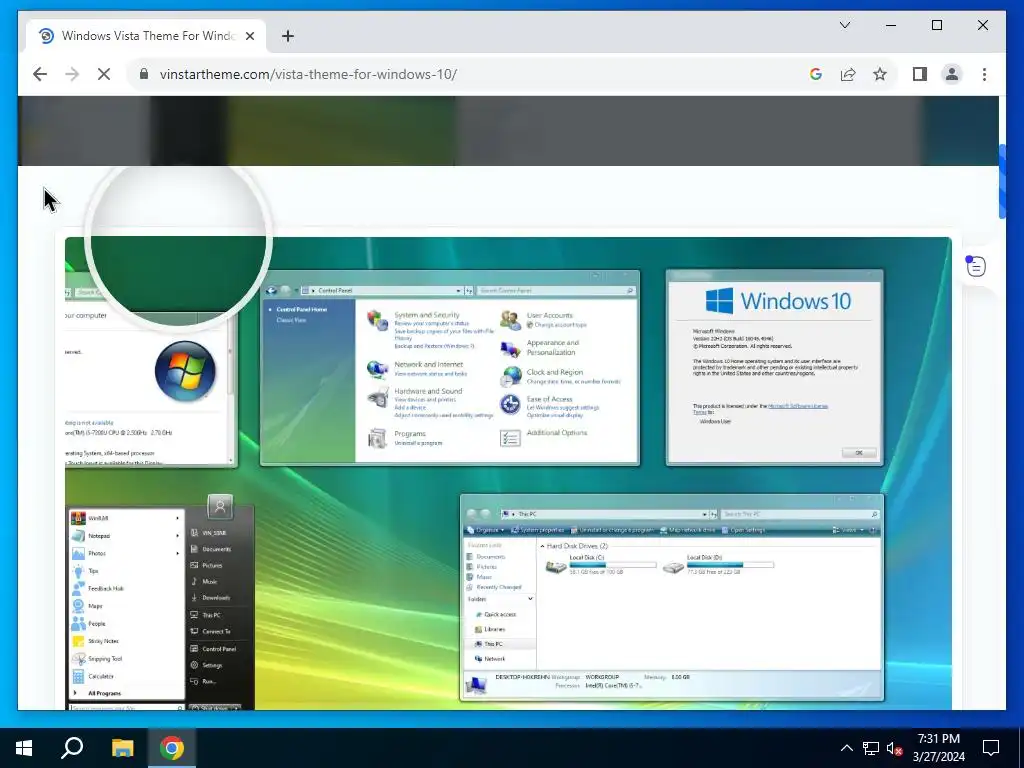Click the forward navigation arrow

tap(72, 74)
